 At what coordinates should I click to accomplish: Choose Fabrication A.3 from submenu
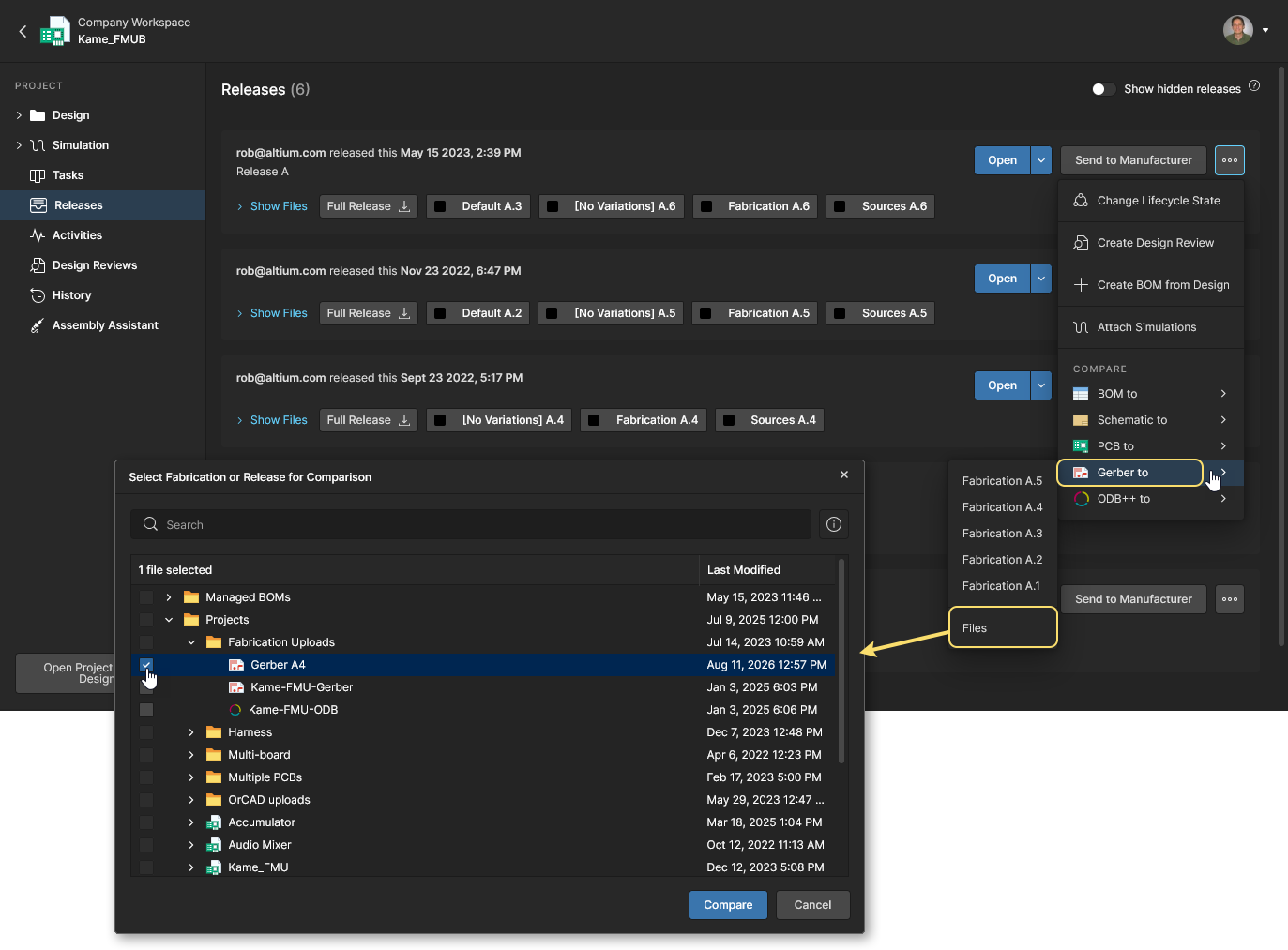click(x=1003, y=534)
